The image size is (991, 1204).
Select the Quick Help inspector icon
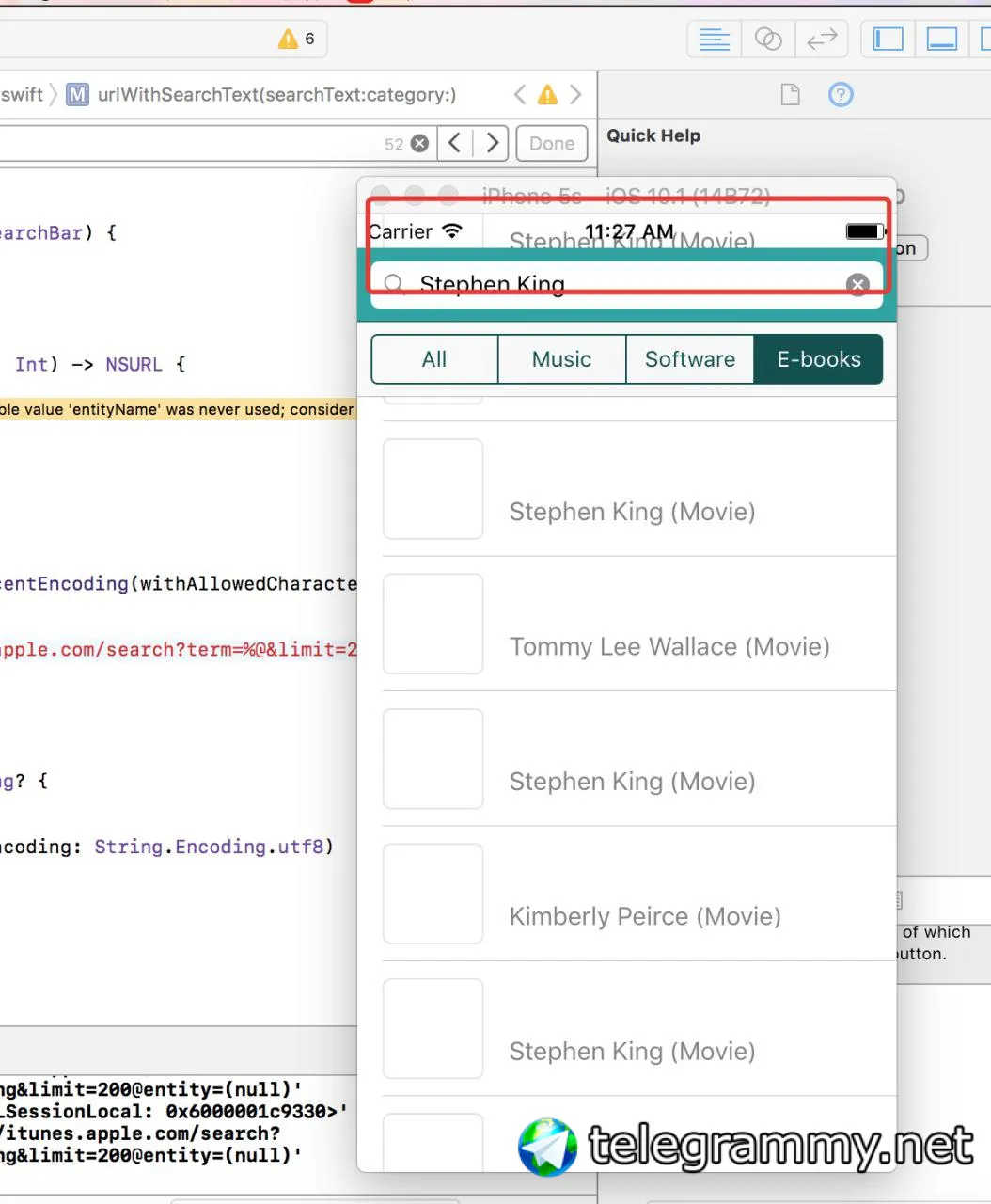click(841, 94)
